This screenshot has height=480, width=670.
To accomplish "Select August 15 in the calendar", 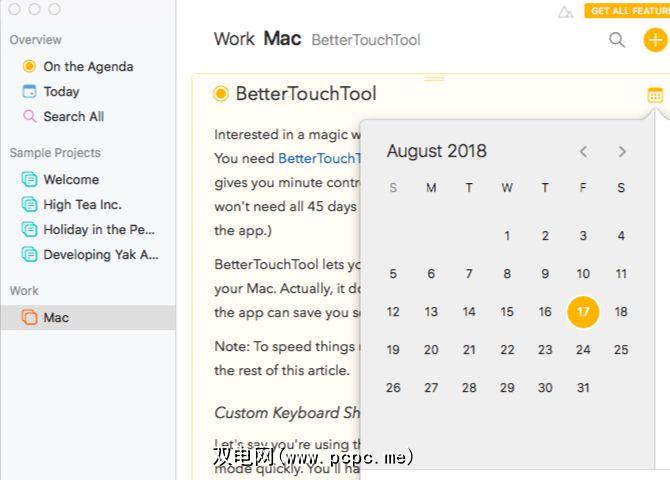I will [x=507, y=312].
